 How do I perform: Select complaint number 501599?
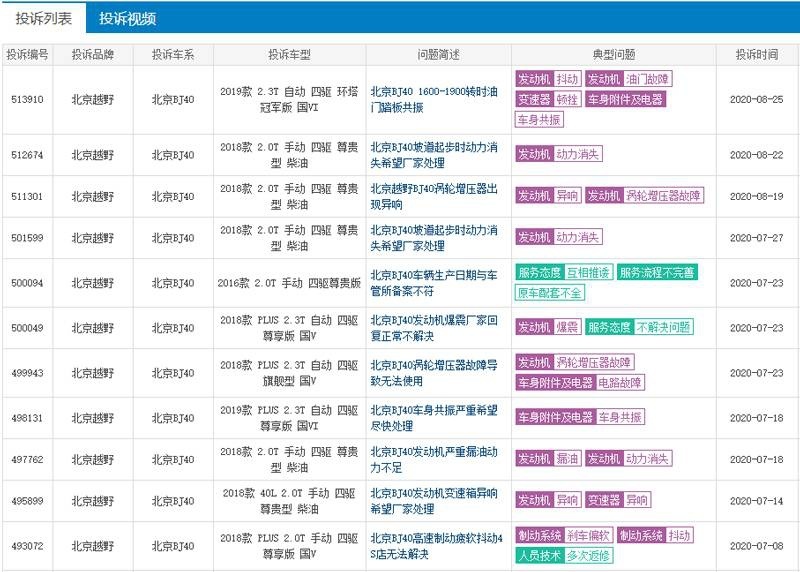[27, 238]
